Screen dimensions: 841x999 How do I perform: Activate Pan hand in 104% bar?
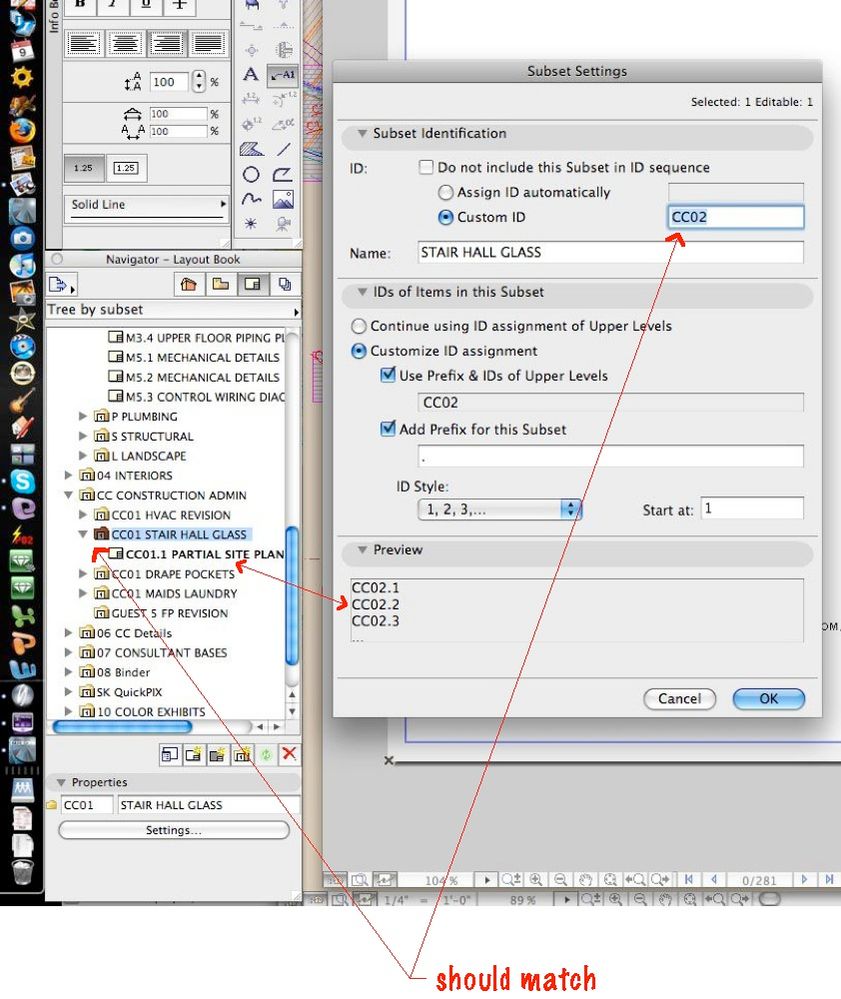pyautogui.click(x=585, y=879)
